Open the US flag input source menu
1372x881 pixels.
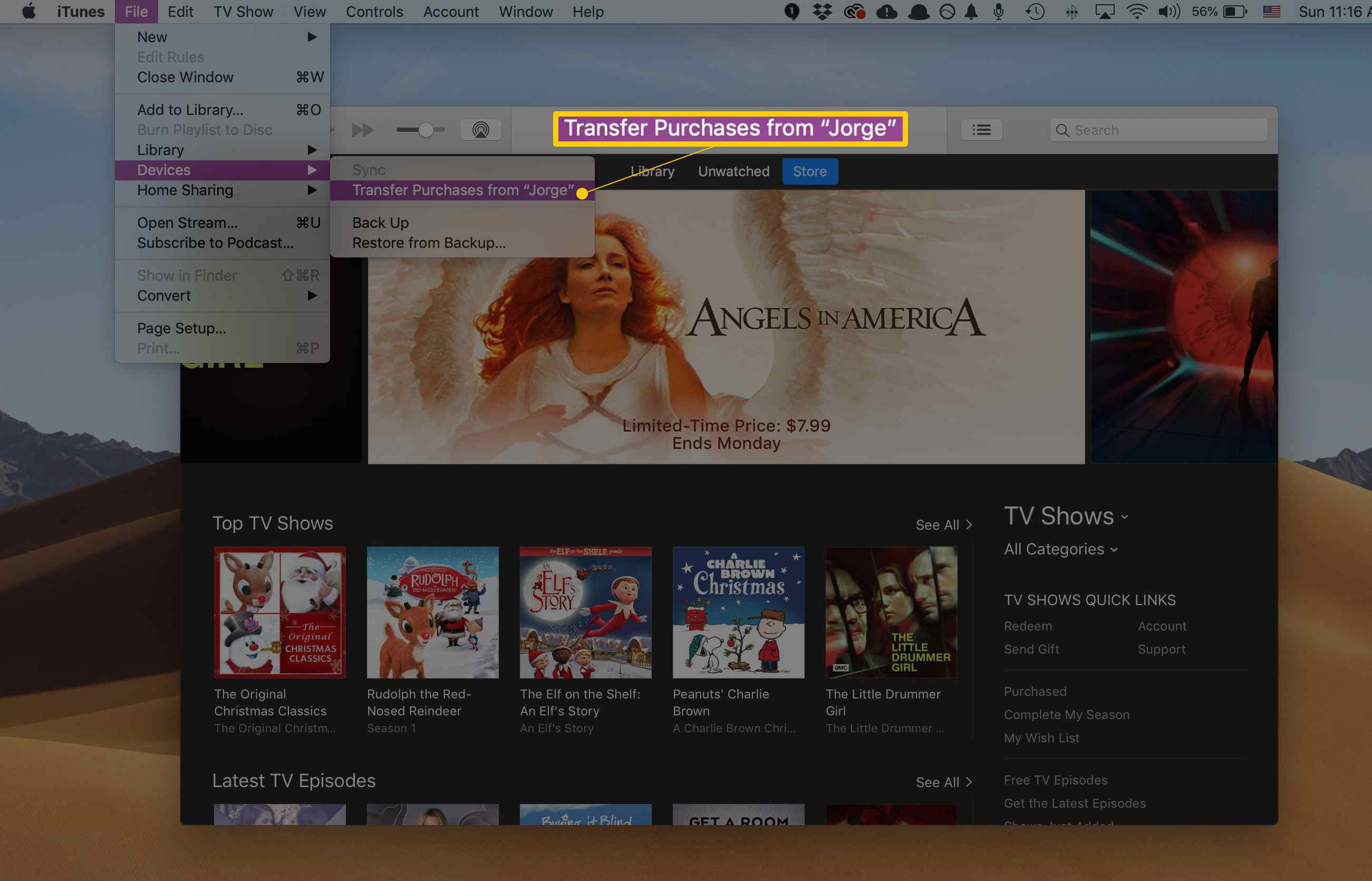pyautogui.click(x=1271, y=12)
